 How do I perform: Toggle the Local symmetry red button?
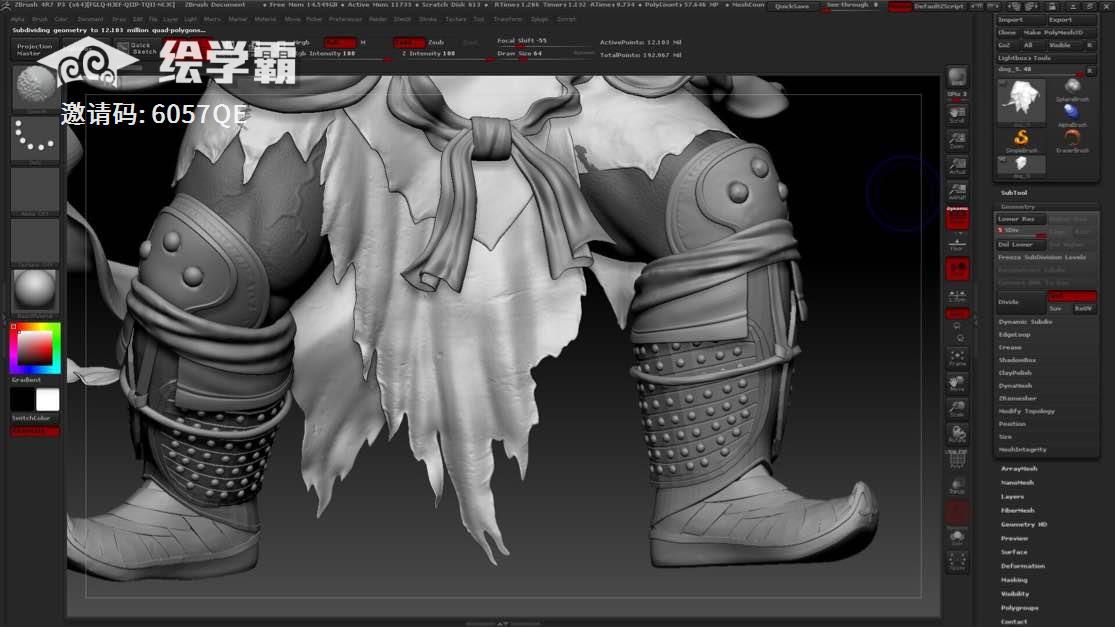957,269
